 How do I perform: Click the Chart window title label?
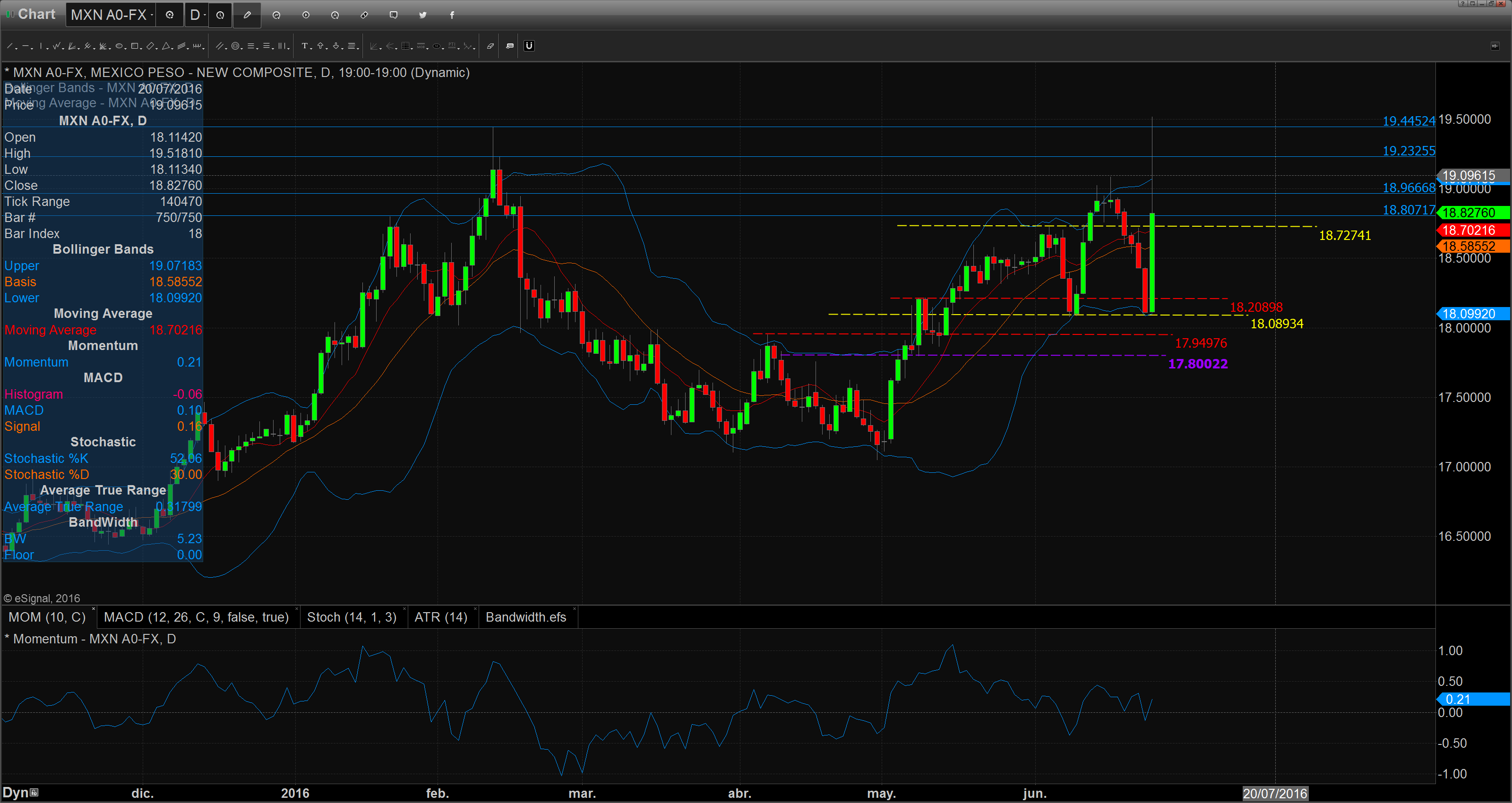(36, 14)
